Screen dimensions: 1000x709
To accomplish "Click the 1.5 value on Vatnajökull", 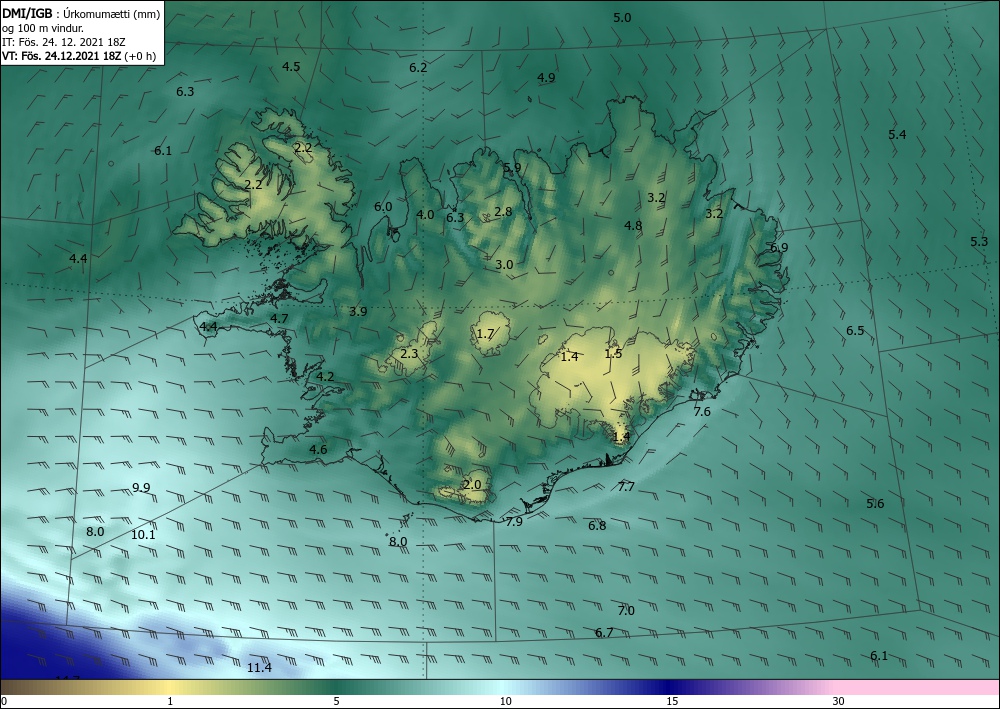I will pos(613,354).
